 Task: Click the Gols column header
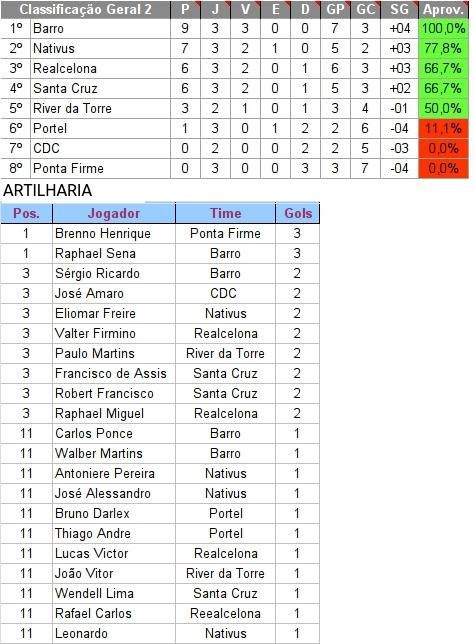coord(298,213)
